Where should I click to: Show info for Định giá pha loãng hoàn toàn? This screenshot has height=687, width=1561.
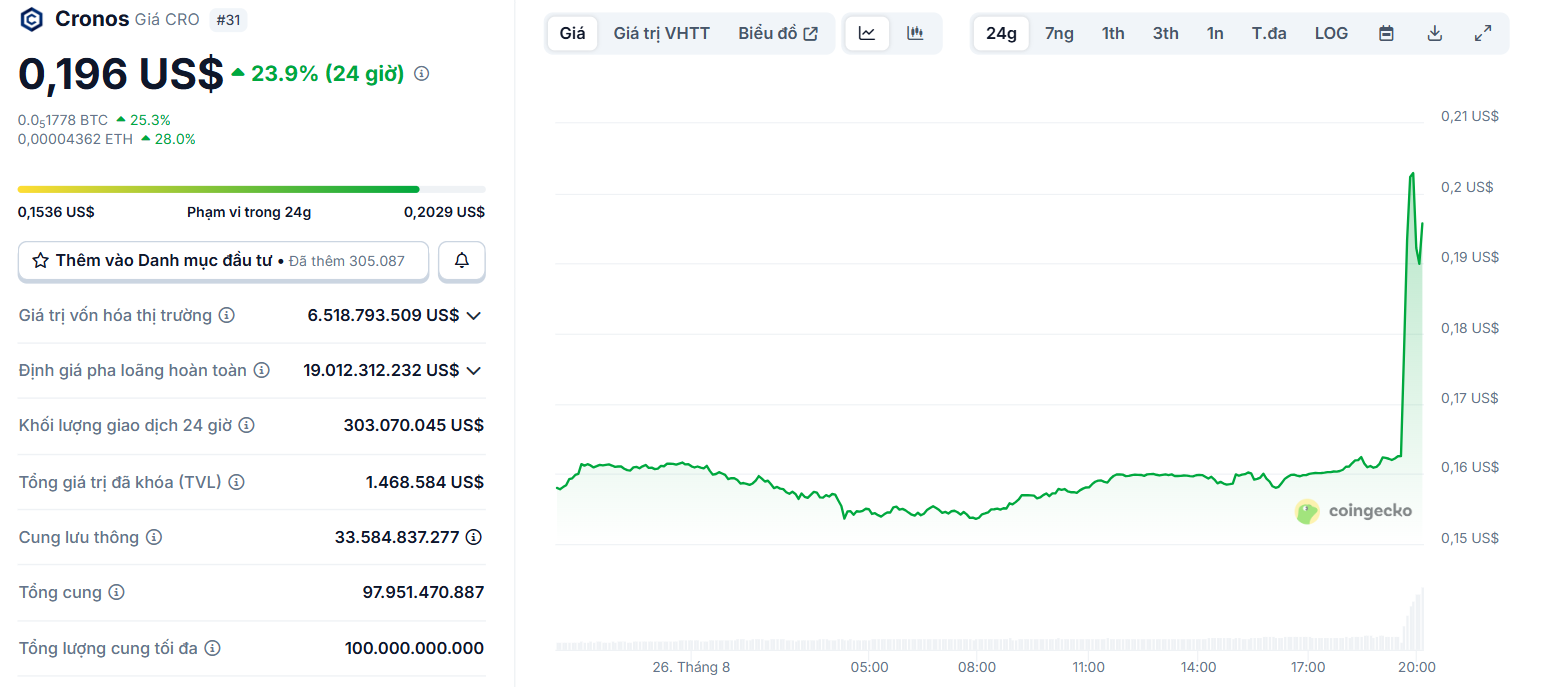point(261,371)
